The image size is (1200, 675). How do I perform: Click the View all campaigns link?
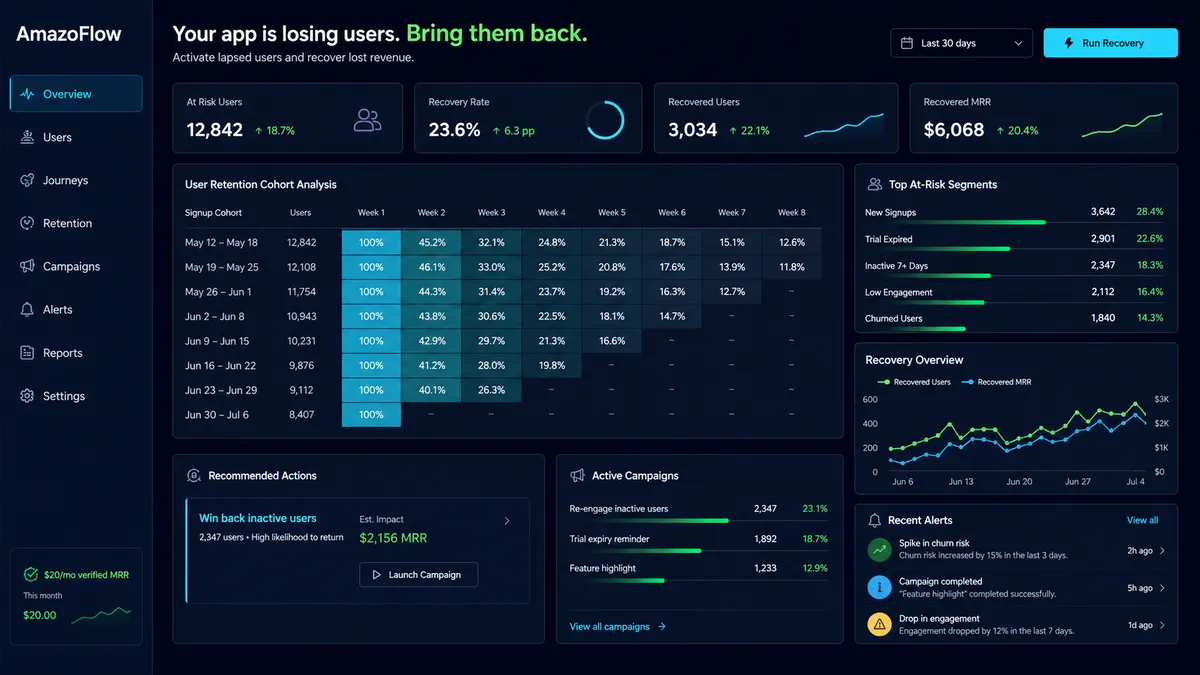[x=618, y=626]
